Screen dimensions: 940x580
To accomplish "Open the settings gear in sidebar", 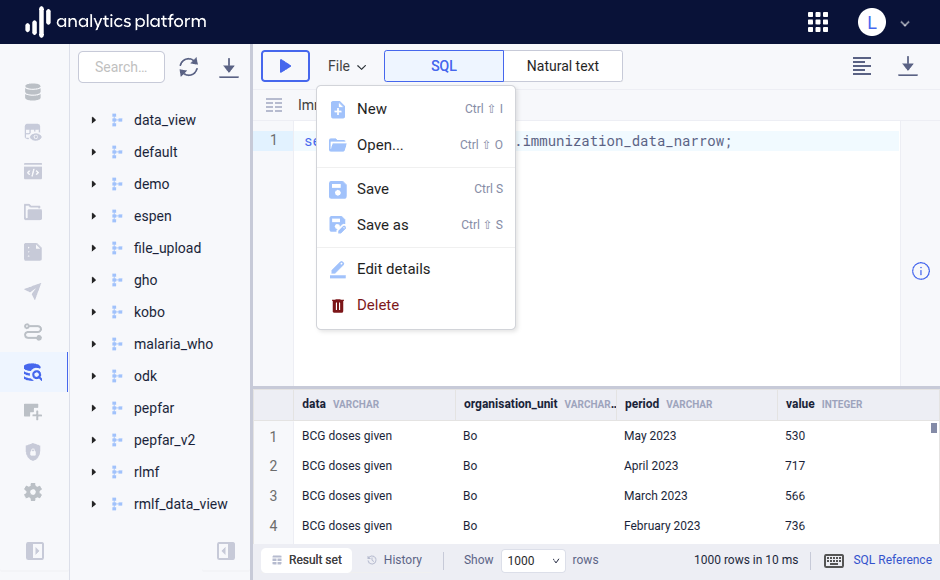I will coord(33,492).
